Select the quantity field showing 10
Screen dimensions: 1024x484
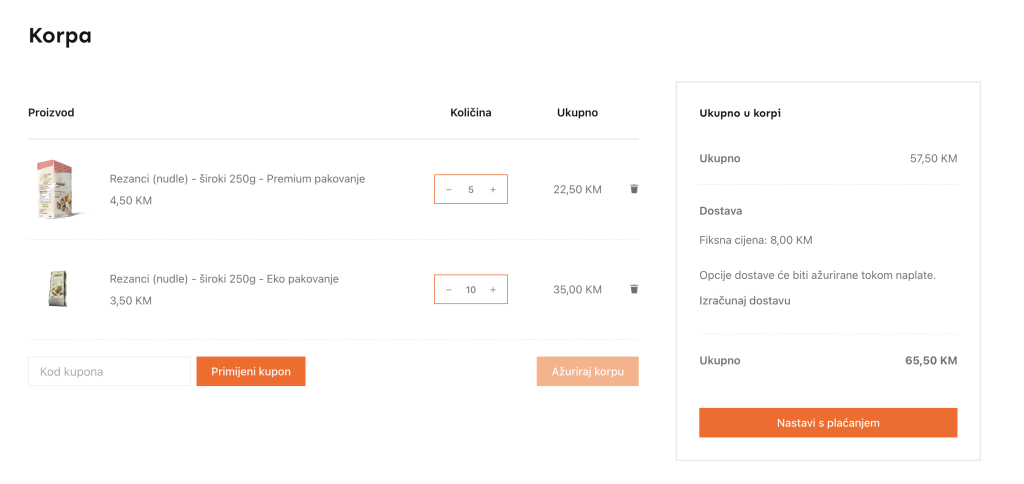[x=471, y=289]
